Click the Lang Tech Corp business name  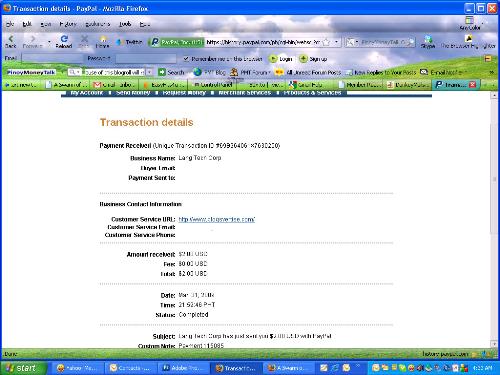pyautogui.click(x=200, y=158)
